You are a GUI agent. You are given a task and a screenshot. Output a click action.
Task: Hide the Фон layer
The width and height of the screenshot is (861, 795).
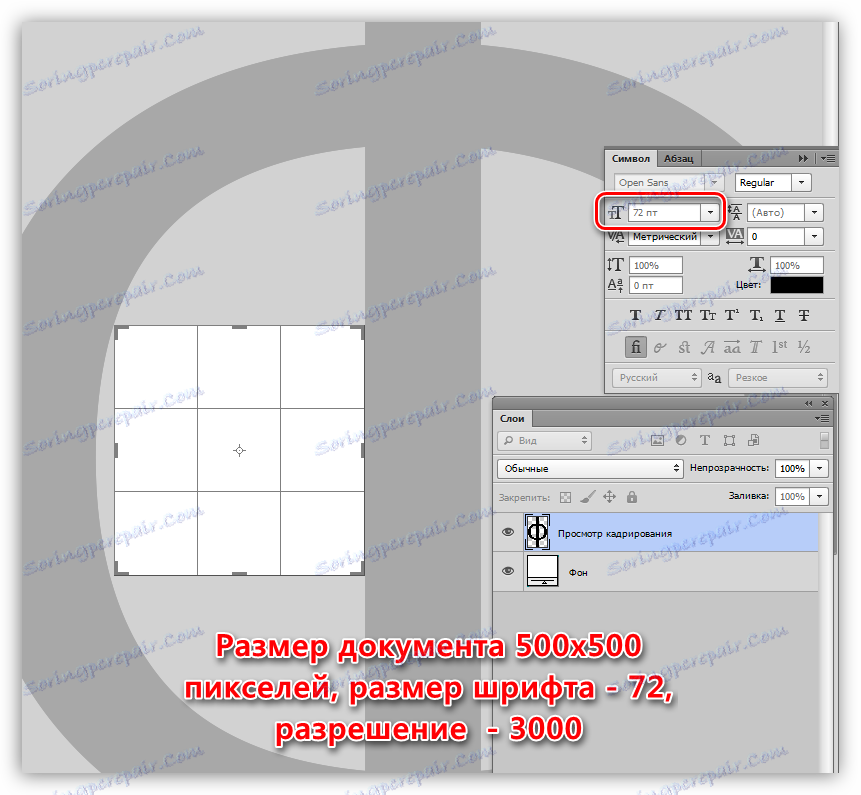coord(508,571)
